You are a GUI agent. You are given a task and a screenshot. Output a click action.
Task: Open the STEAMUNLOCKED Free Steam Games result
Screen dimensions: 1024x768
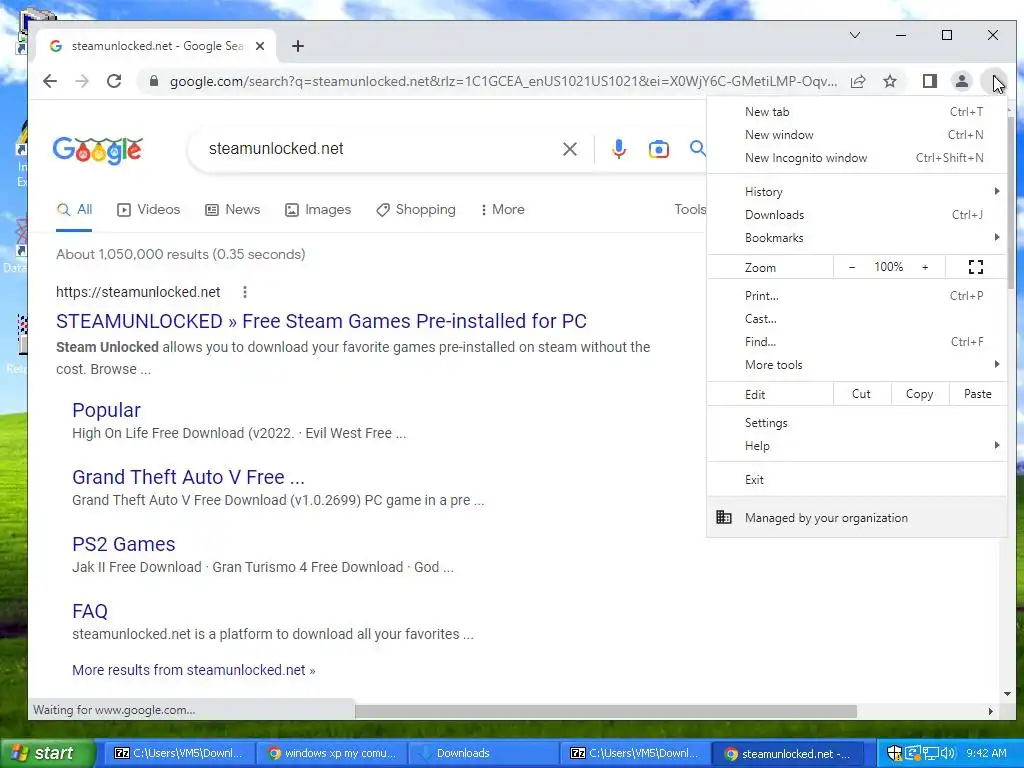pyautogui.click(x=321, y=321)
